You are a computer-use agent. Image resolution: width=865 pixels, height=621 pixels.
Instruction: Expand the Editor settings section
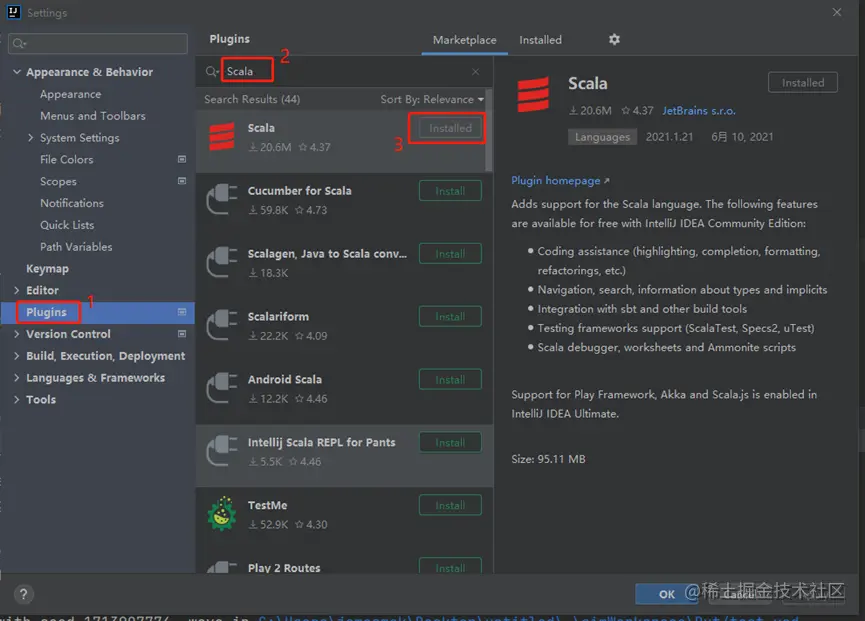(x=17, y=290)
